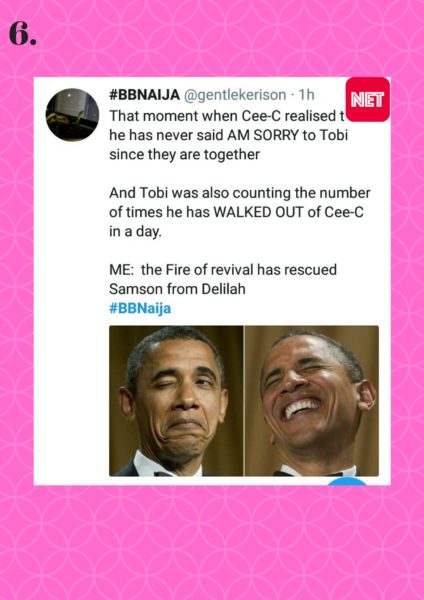Open the tweet author's round profile avatar

coord(72,115)
